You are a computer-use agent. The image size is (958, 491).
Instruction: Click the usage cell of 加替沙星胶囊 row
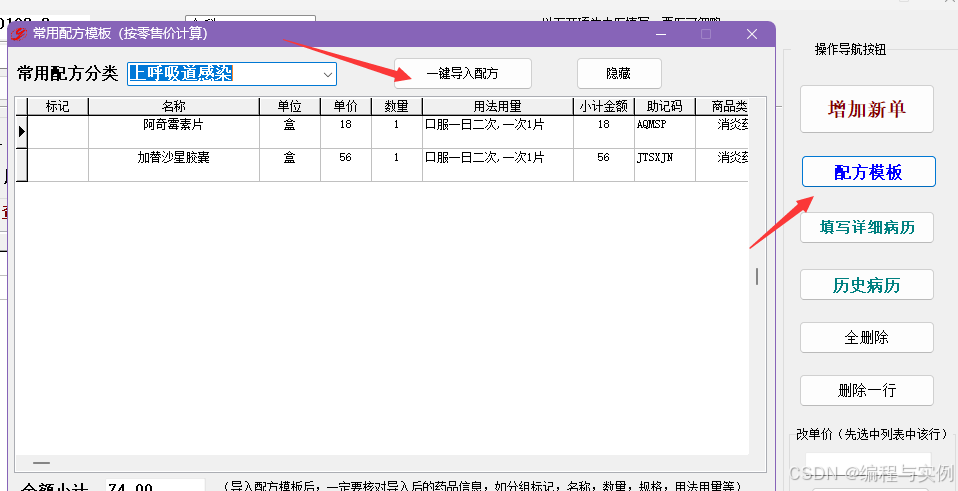click(x=498, y=165)
